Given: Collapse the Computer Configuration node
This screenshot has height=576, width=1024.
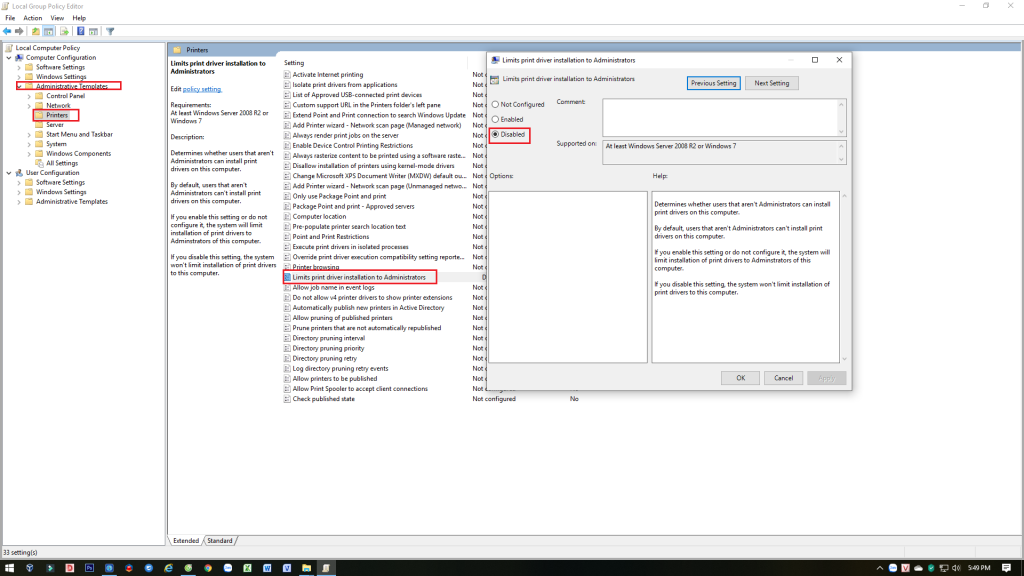Looking at the screenshot, I should point(9,57).
